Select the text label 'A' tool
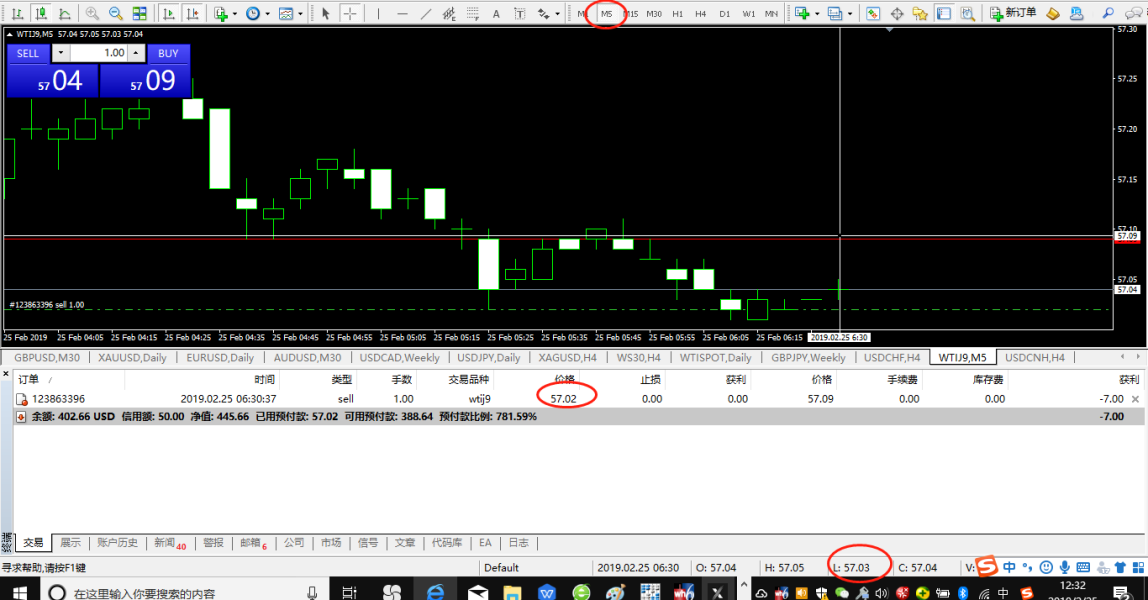Image resolution: width=1148 pixels, height=600 pixels. click(496, 14)
